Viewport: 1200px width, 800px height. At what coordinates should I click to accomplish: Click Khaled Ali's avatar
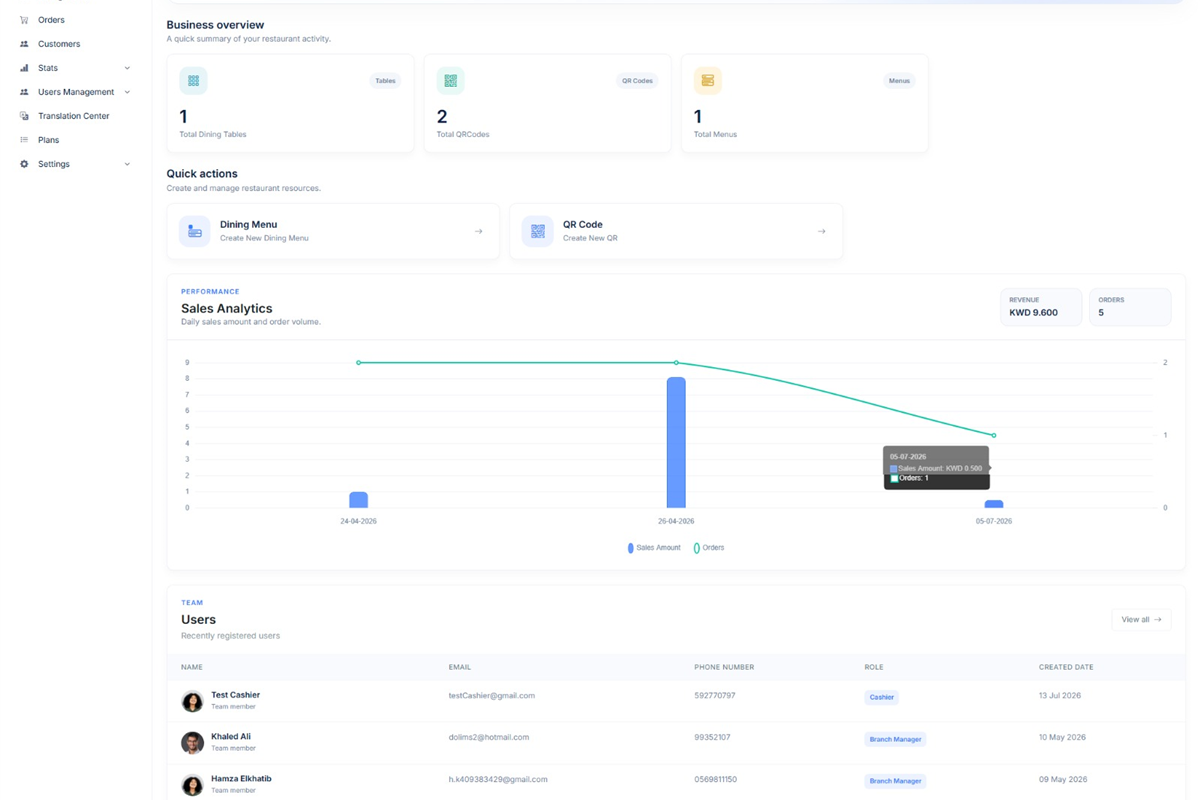[192, 743]
